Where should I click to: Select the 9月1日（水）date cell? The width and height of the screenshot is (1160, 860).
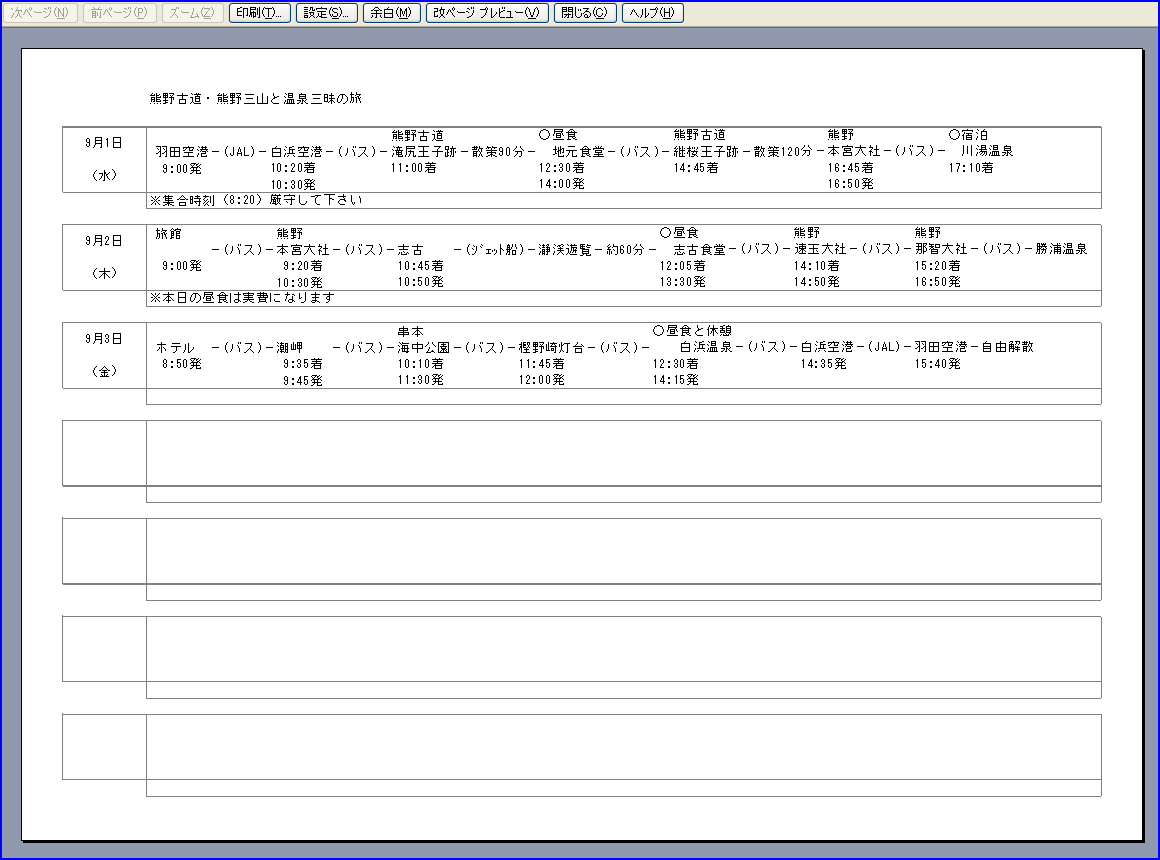point(103,158)
